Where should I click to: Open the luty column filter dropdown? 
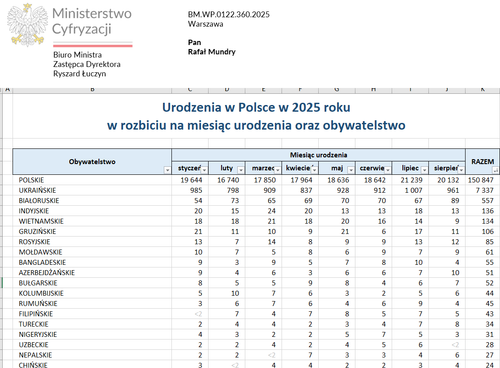click(241, 170)
